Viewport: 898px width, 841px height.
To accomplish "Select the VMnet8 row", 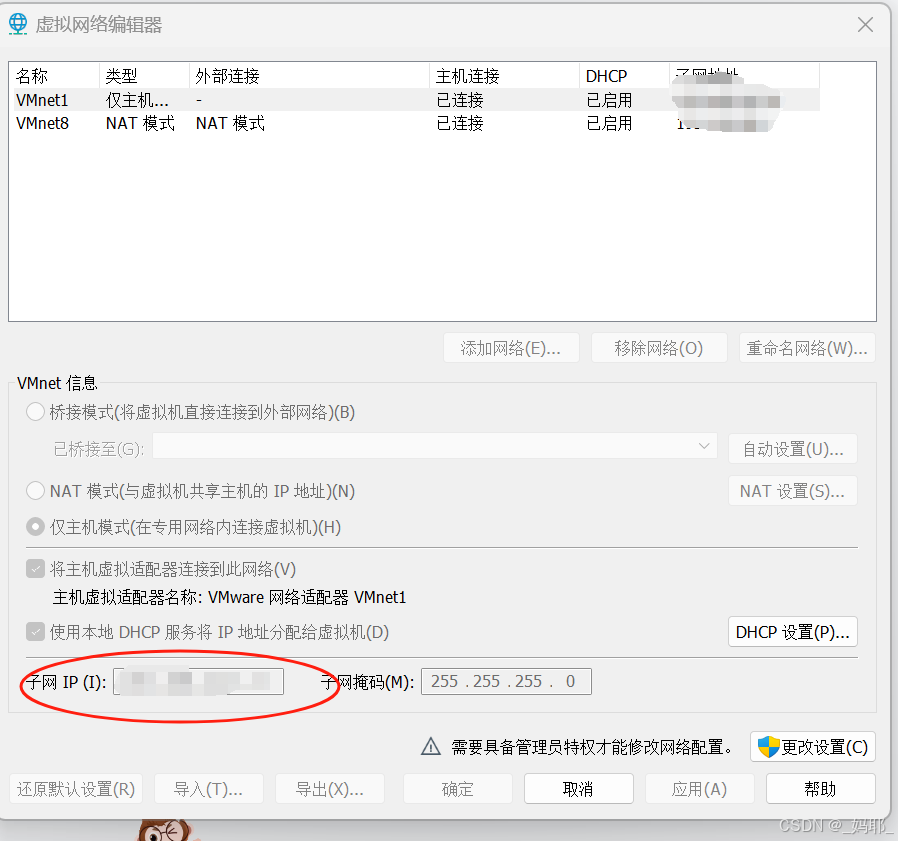I will (x=417, y=123).
